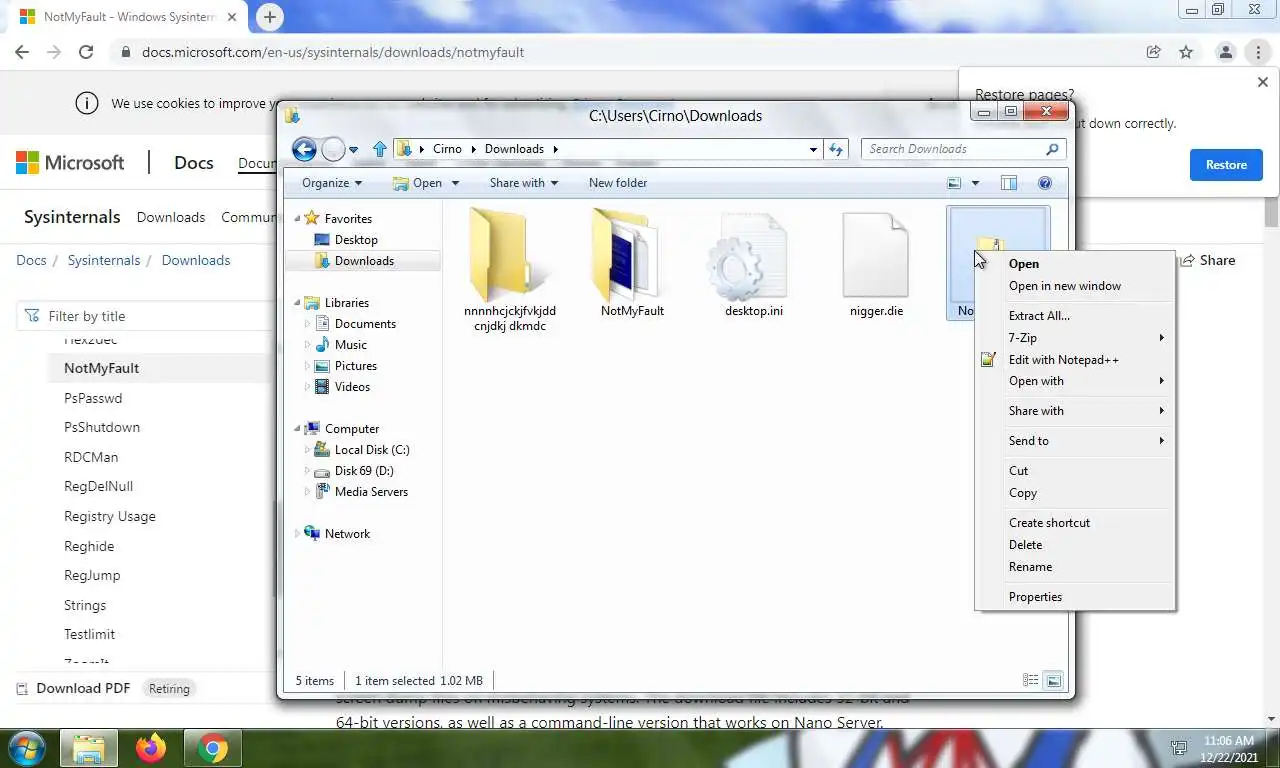Click the Share button on the page
This screenshot has height=768, width=1280.
click(1208, 260)
